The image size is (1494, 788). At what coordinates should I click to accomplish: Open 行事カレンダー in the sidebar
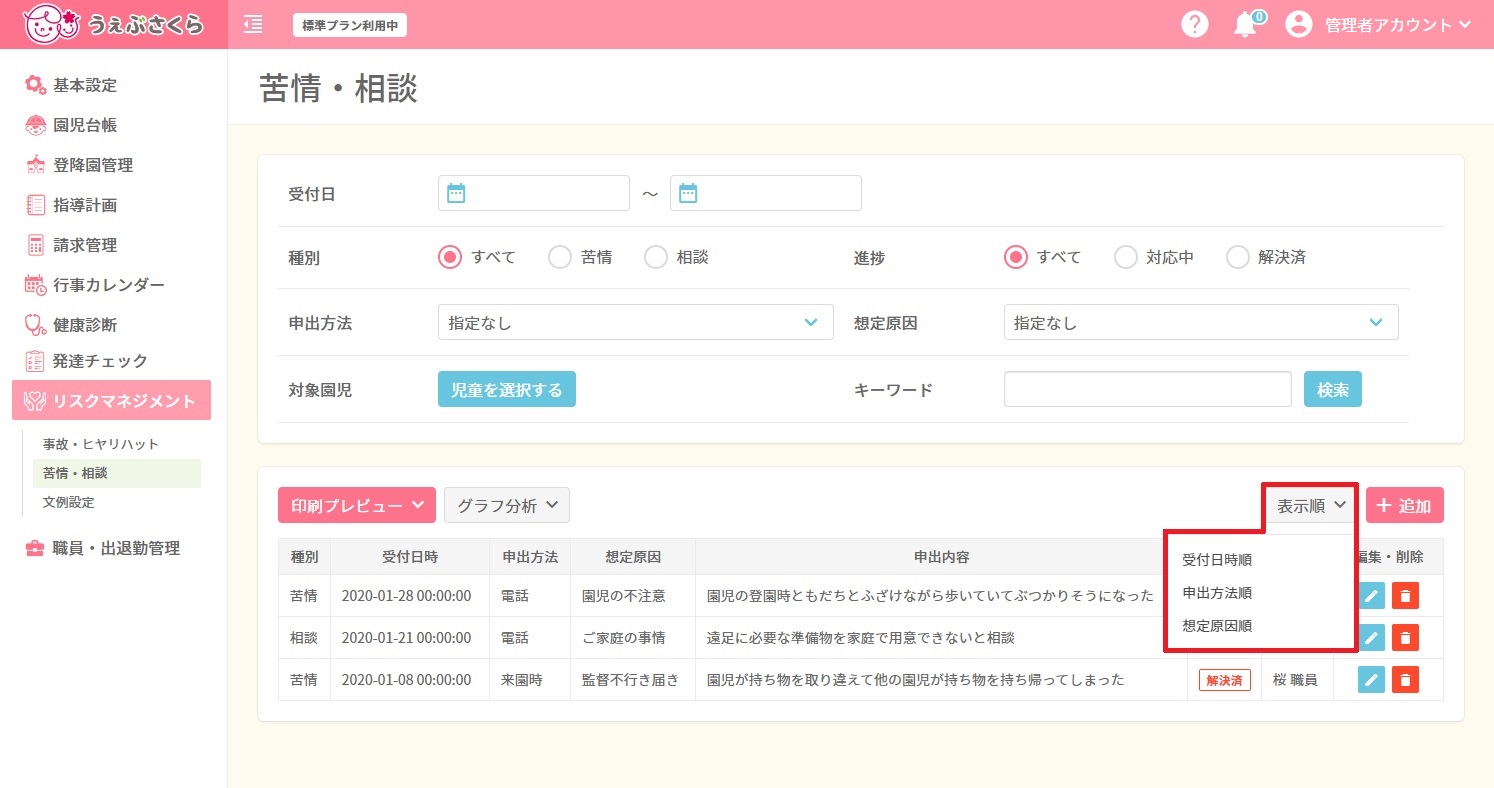click(95, 285)
